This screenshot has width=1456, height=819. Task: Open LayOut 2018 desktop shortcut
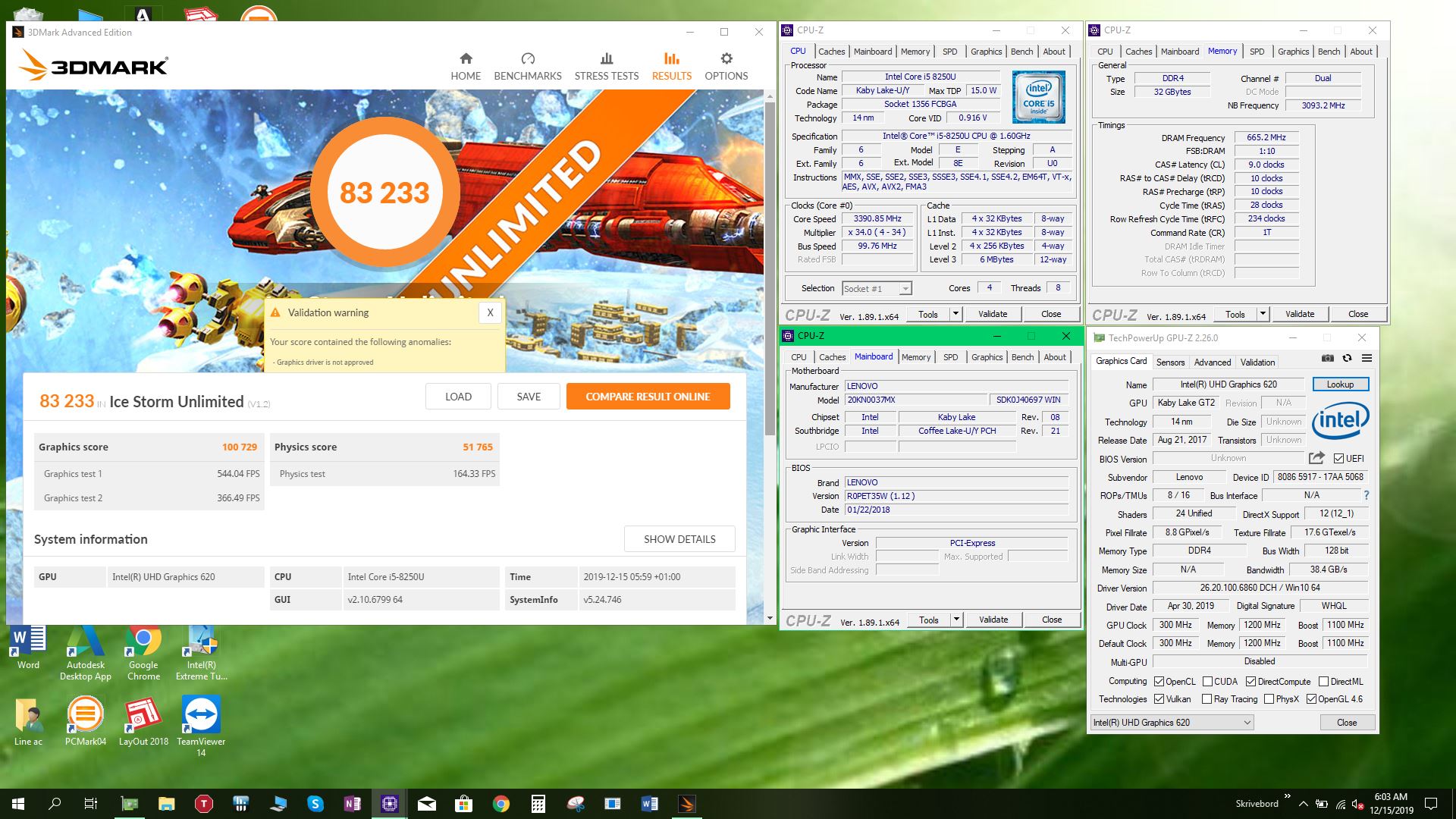tap(143, 723)
